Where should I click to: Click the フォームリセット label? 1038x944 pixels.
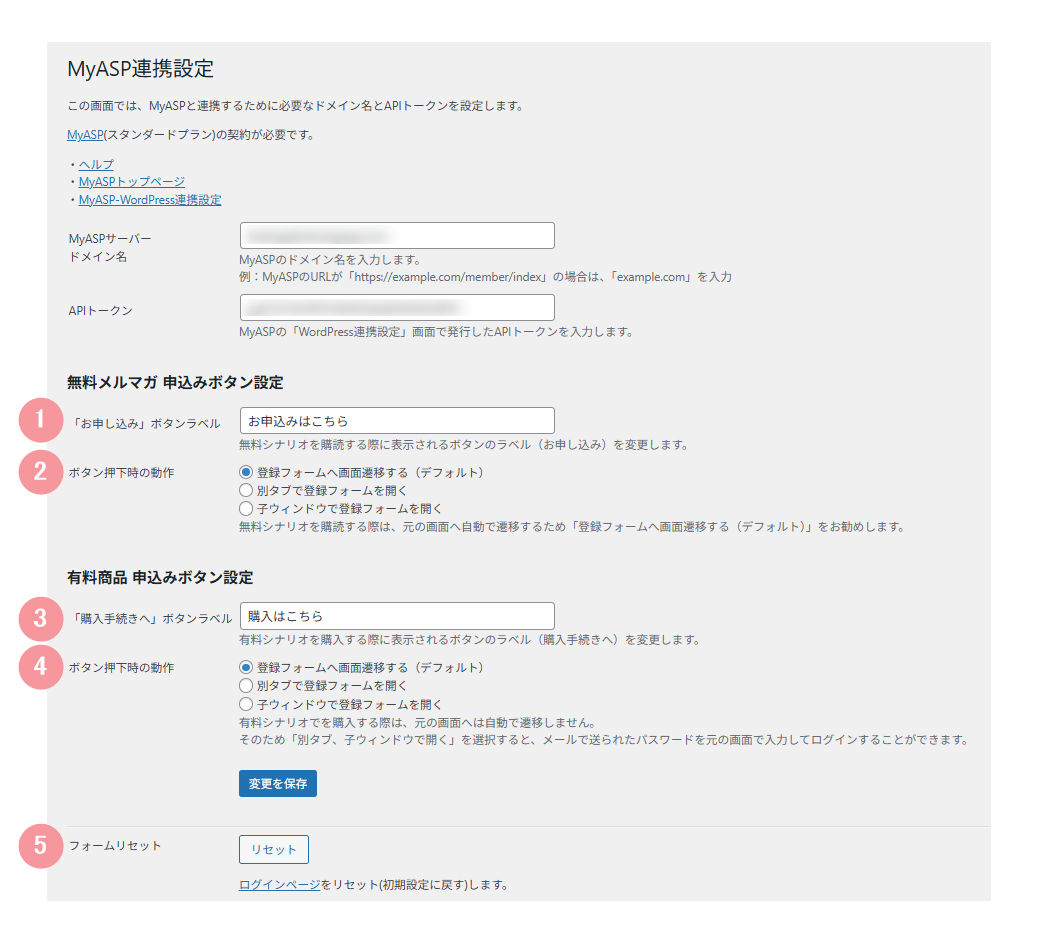tap(115, 846)
